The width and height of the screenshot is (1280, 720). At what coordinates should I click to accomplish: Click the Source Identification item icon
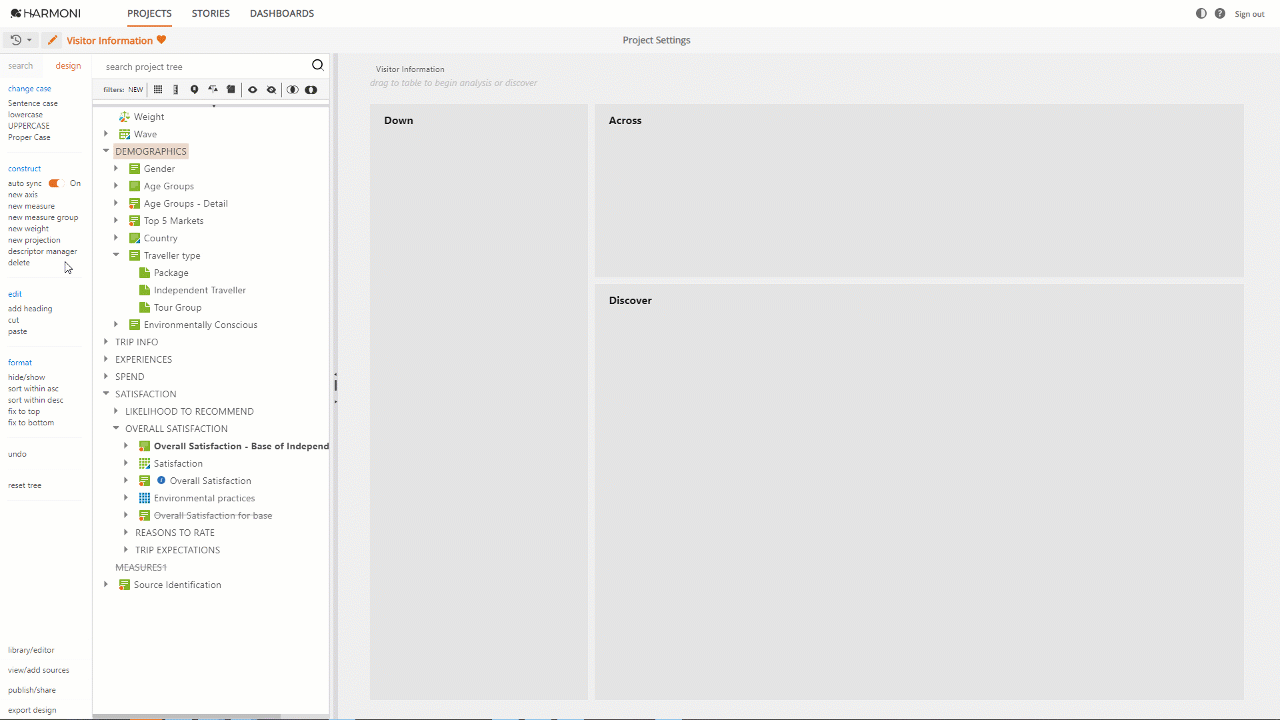click(124, 585)
